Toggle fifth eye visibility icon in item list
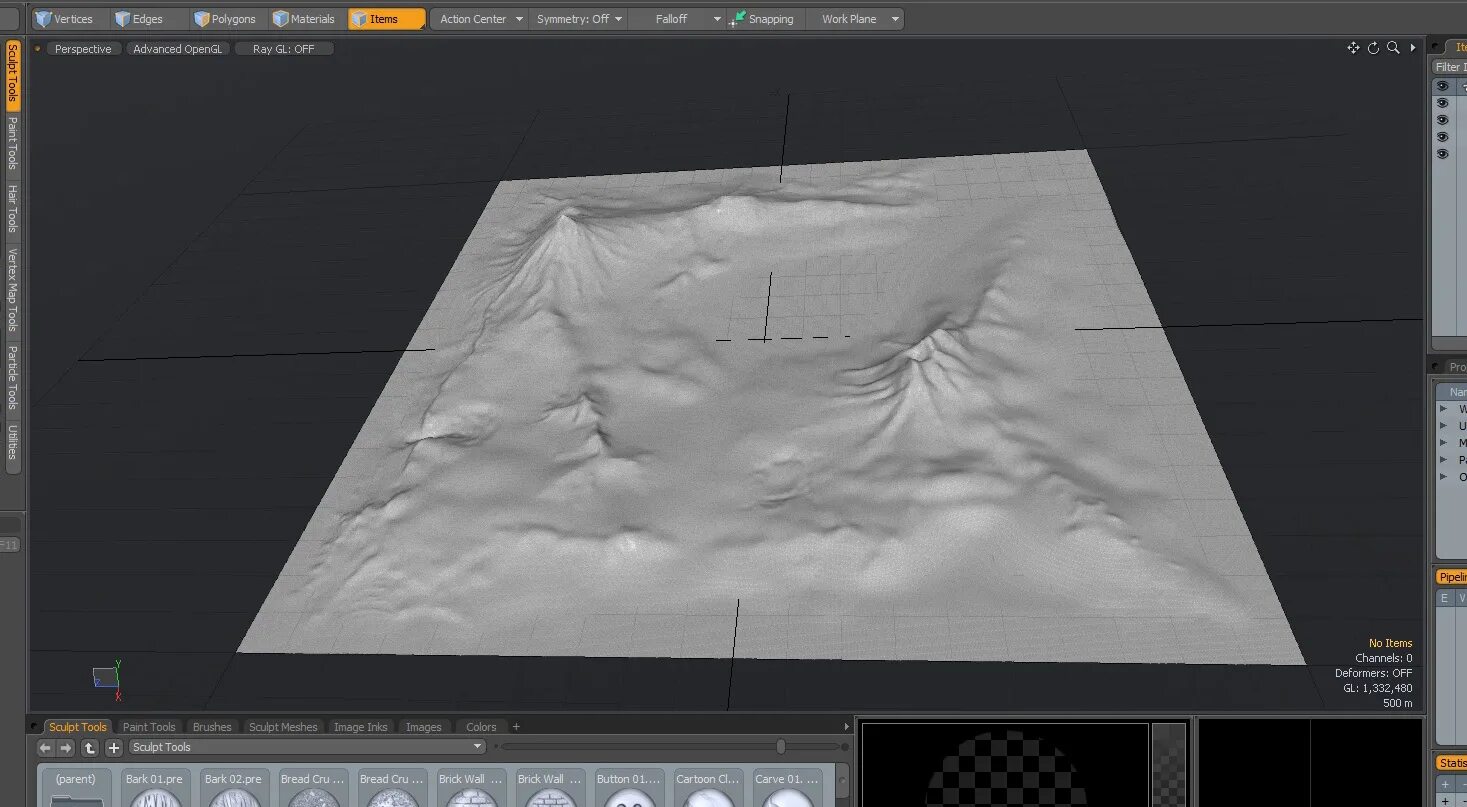 [x=1442, y=154]
